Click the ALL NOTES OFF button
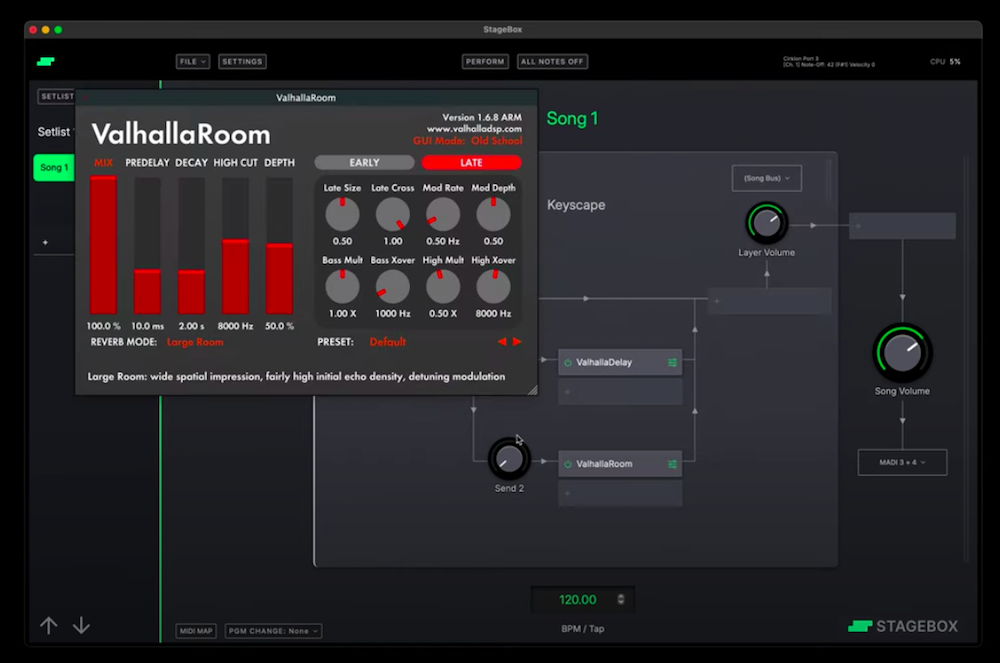 pyautogui.click(x=552, y=61)
